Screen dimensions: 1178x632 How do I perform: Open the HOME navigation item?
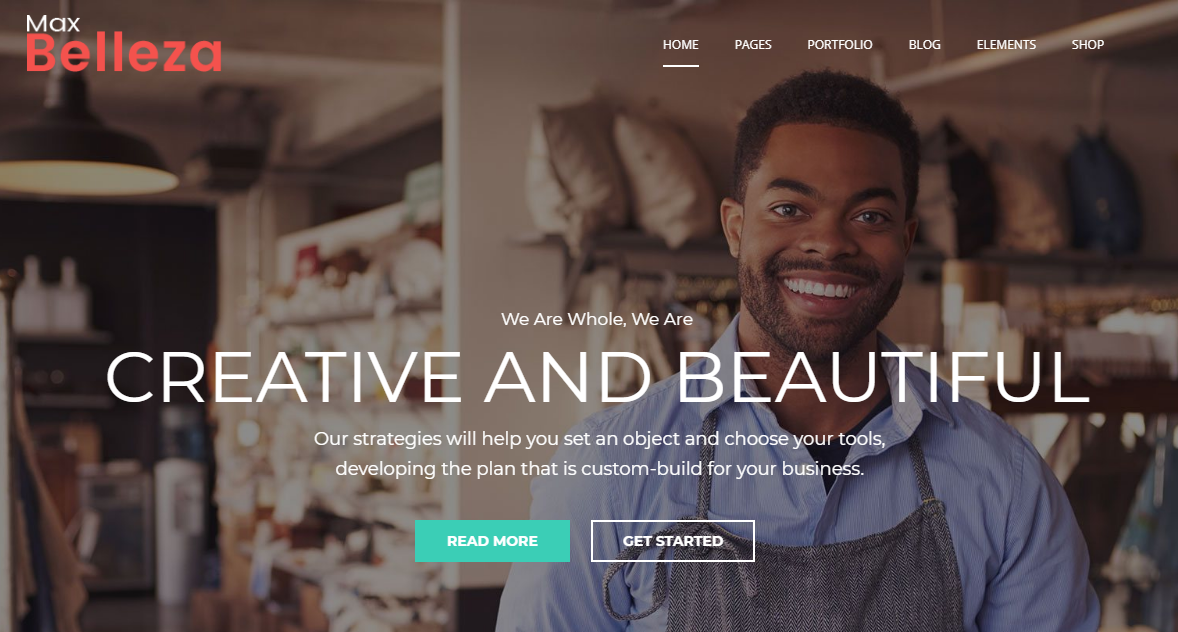681,44
